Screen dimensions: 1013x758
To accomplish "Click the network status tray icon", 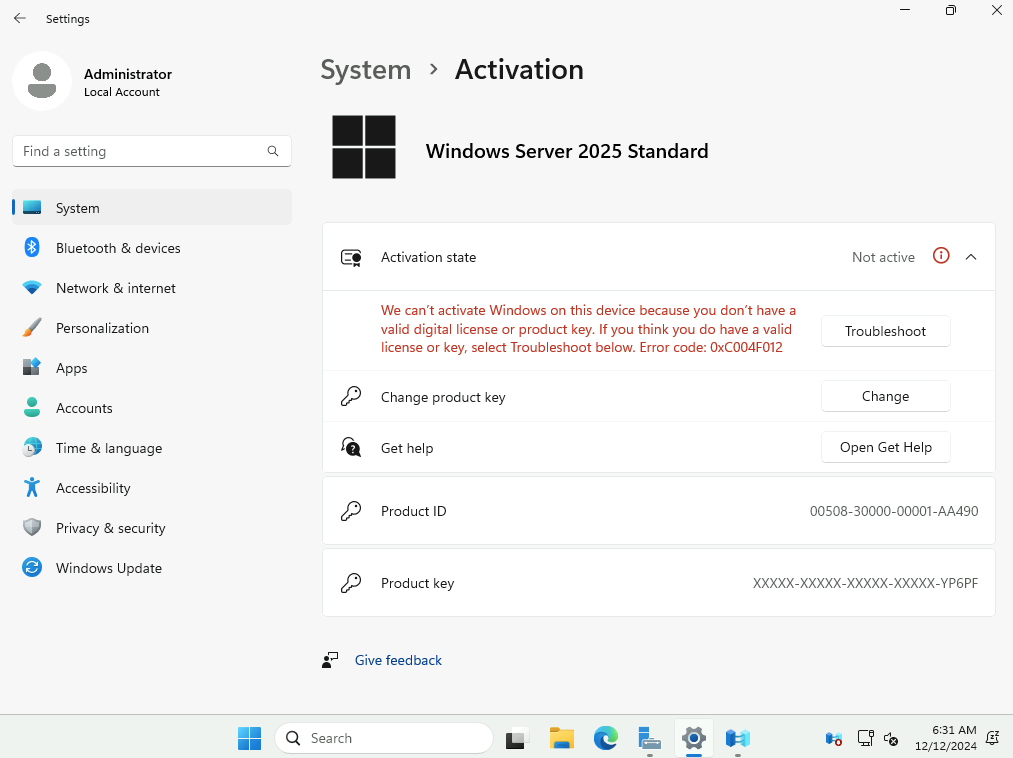I will pos(865,738).
